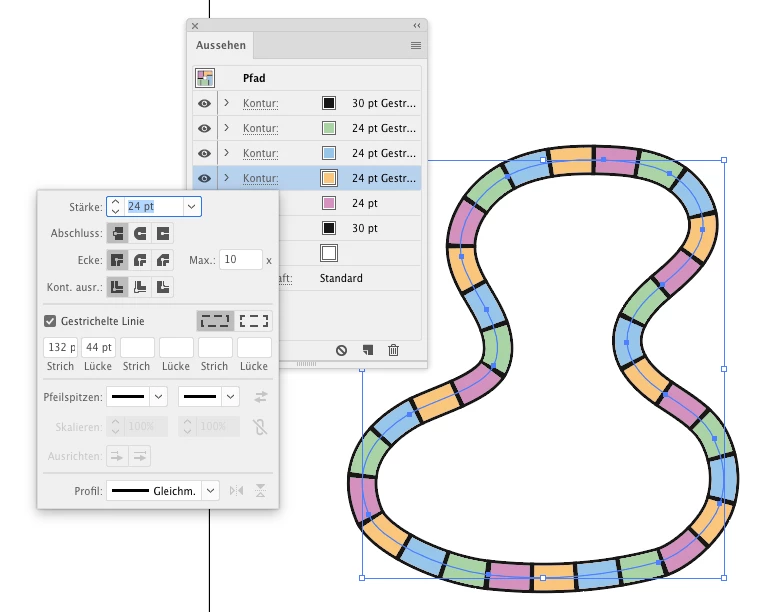Click the extend arrow tip beyond path icon
The image size is (771, 612).
117,457
